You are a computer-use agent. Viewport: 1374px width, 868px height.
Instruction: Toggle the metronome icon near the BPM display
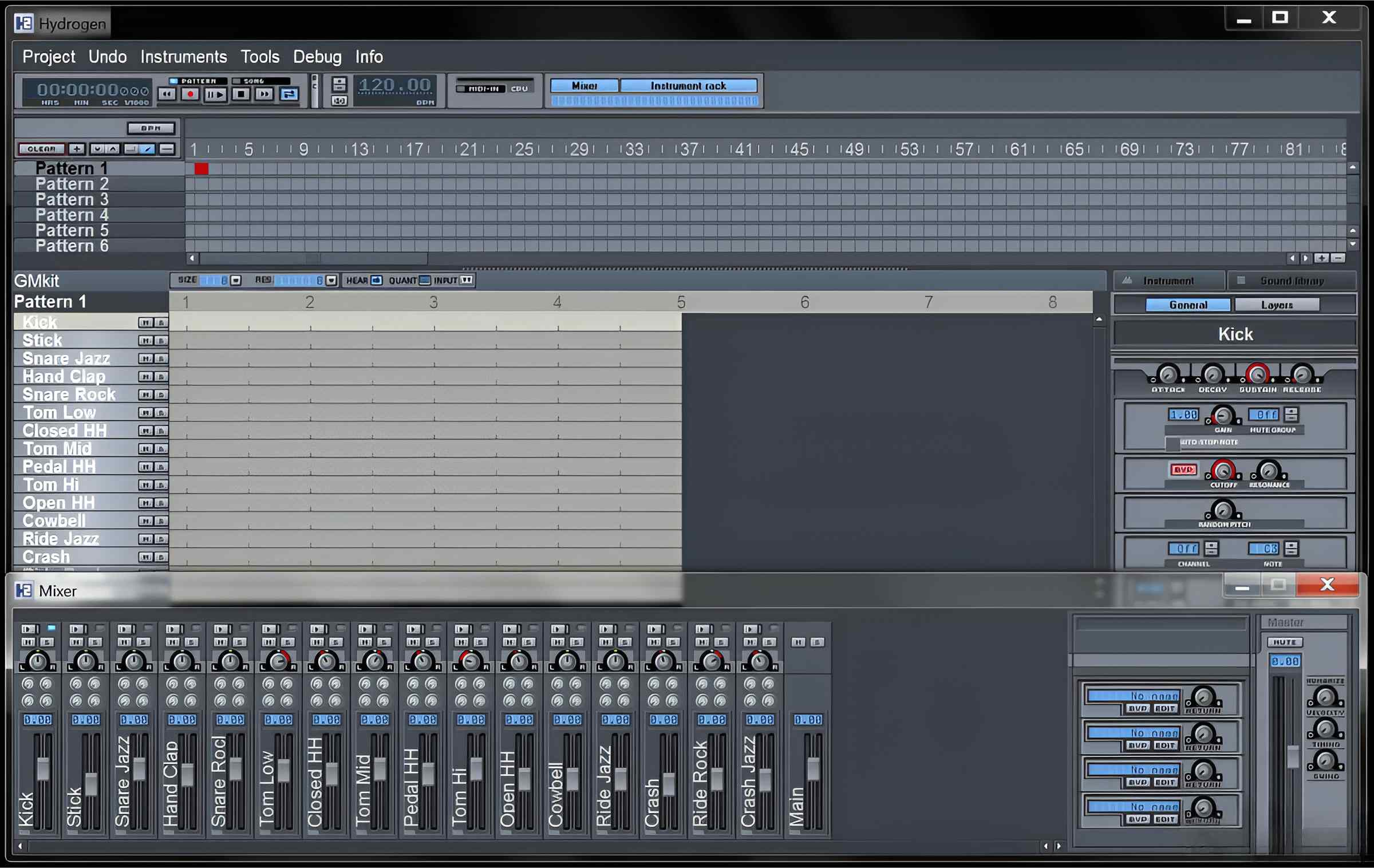[x=339, y=101]
